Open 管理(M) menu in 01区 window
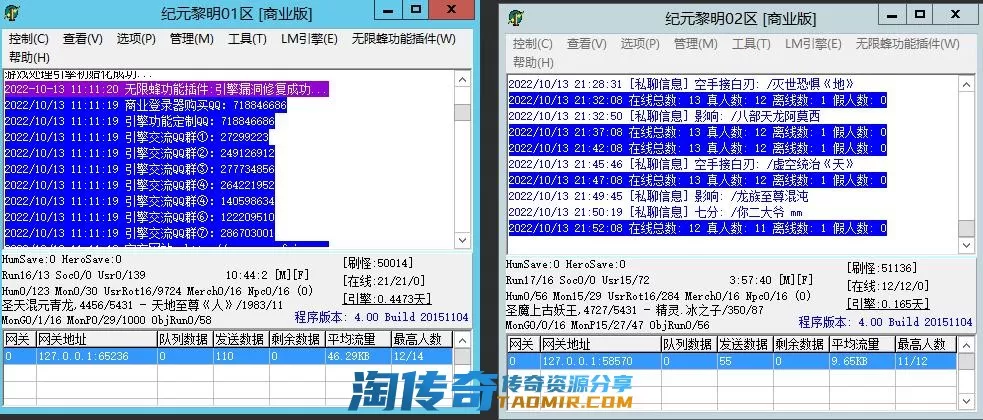The image size is (983, 420). point(192,39)
